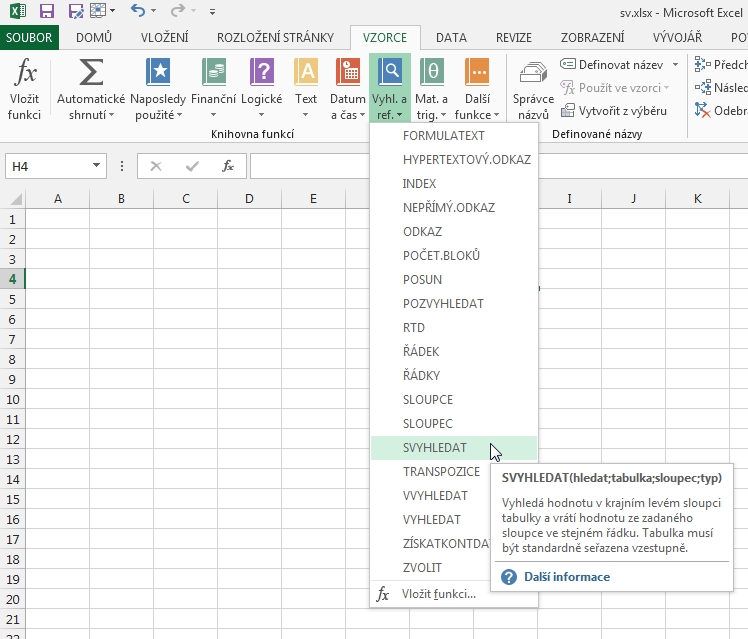Open the Name Box dropdown arrow
The height and width of the screenshot is (639, 748).
pos(96,165)
